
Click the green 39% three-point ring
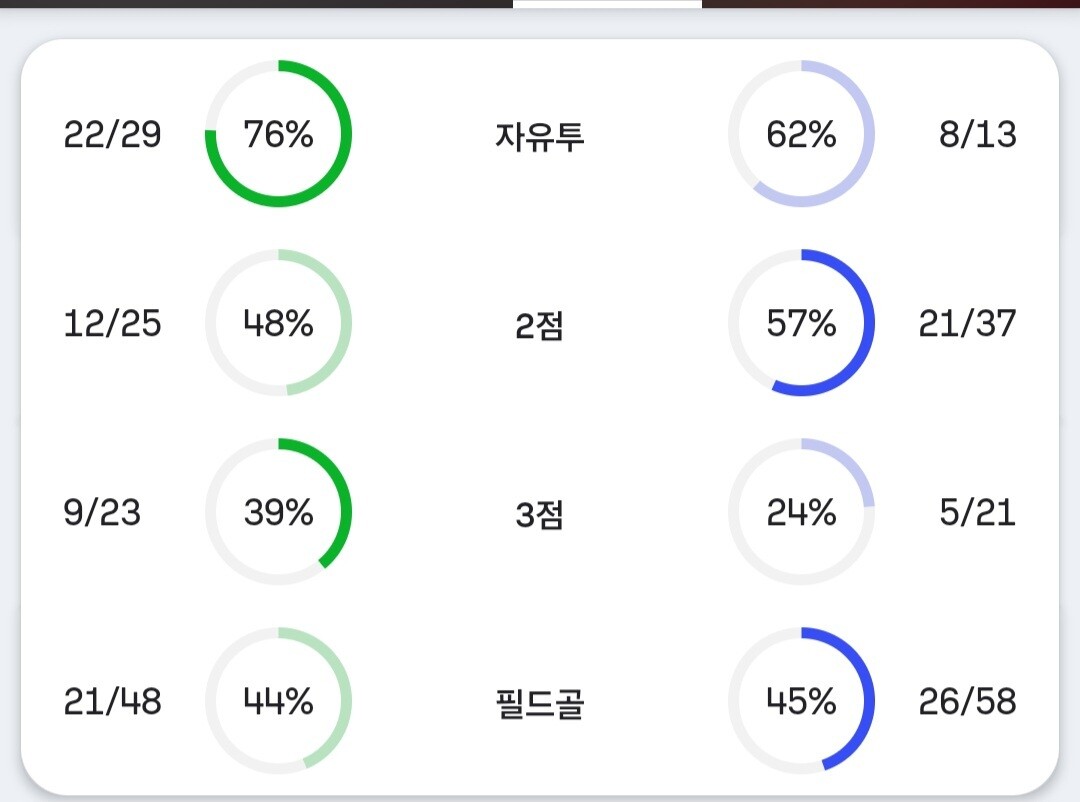[278, 512]
